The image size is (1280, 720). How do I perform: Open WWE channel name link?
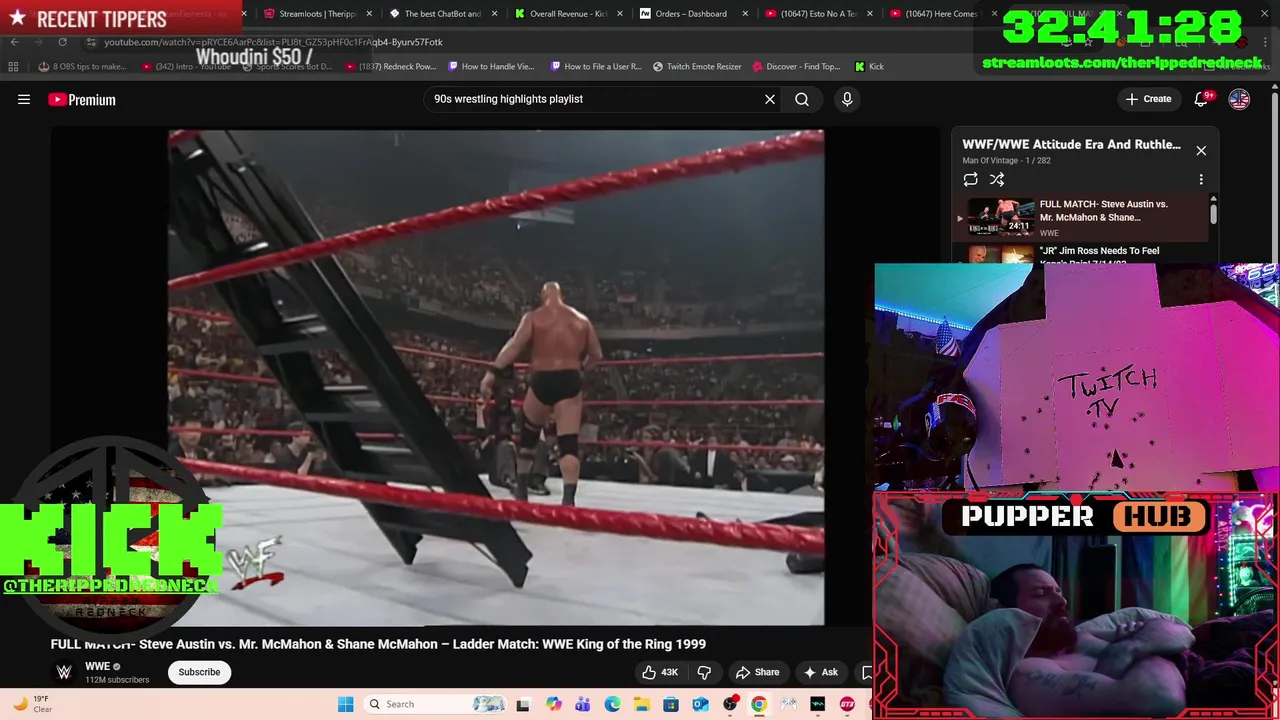pos(97,666)
